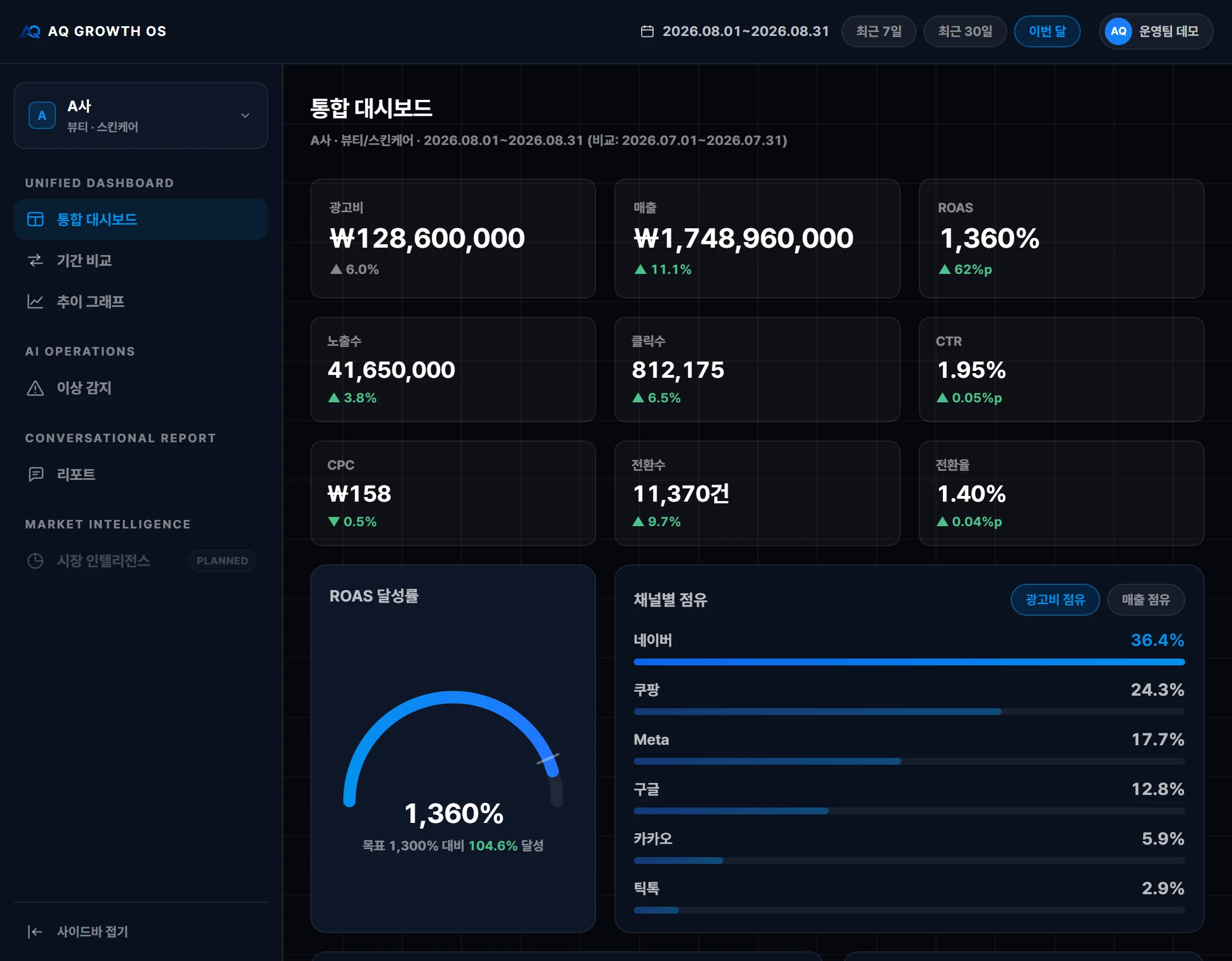Click the ROAS KPI card showing 62%p
Viewport: 1232px width, 961px height.
(1061, 239)
